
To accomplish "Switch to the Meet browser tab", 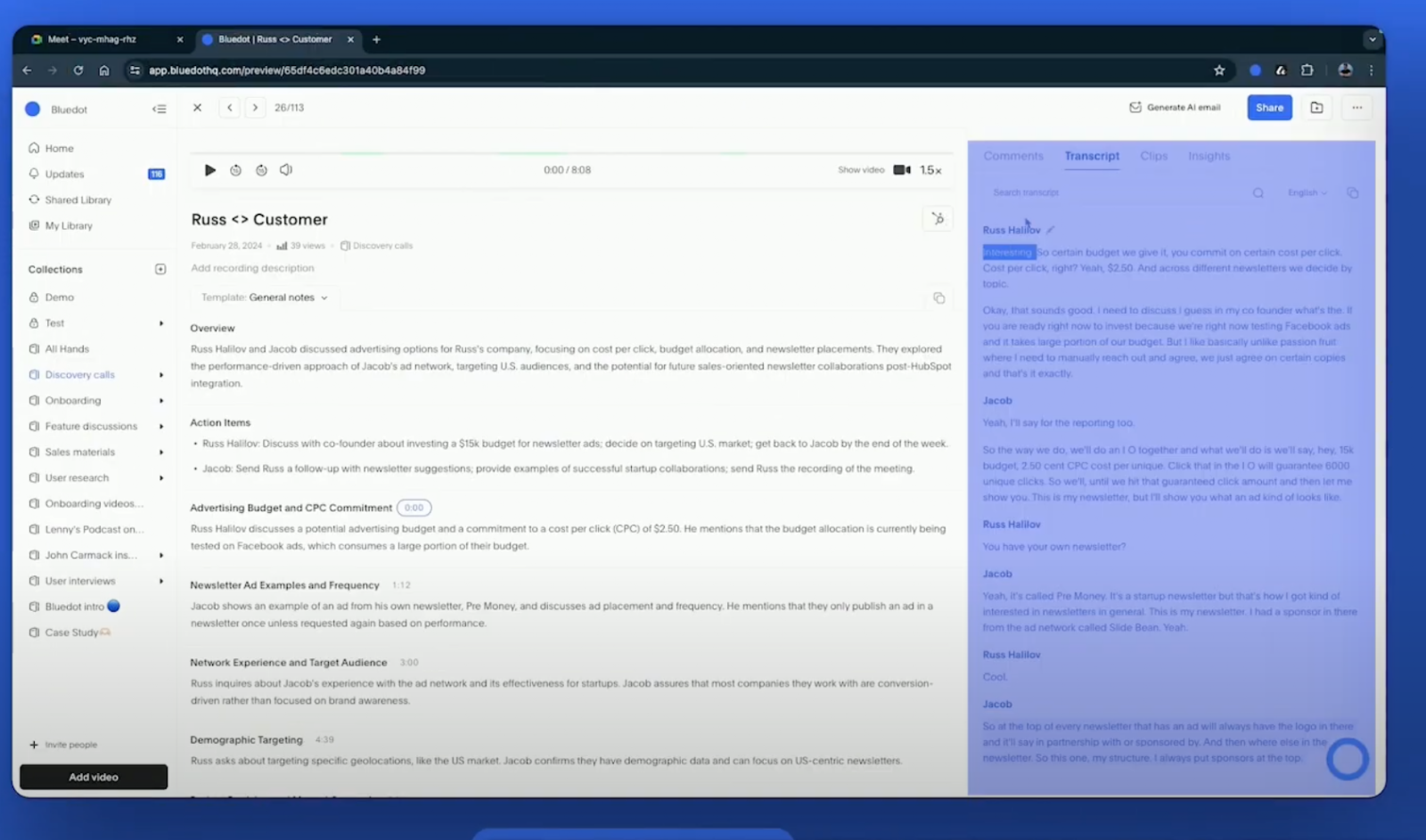I will [92, 39].
